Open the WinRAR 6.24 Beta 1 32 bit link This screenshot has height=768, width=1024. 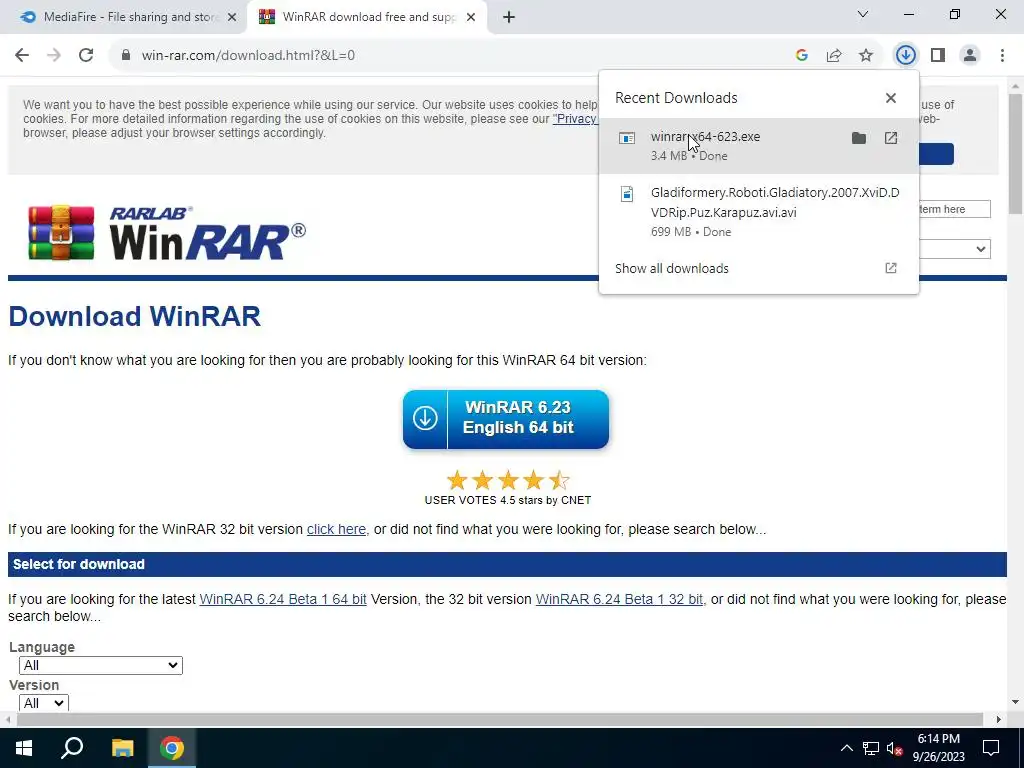click(x=619, y=599)
